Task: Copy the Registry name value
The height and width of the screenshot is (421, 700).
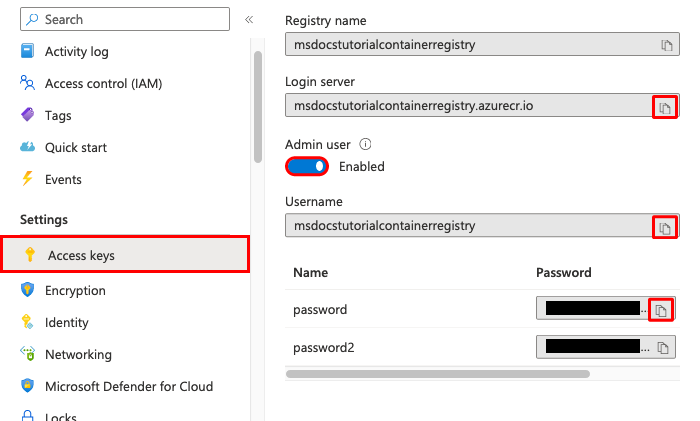Action: tap(665, 45)
